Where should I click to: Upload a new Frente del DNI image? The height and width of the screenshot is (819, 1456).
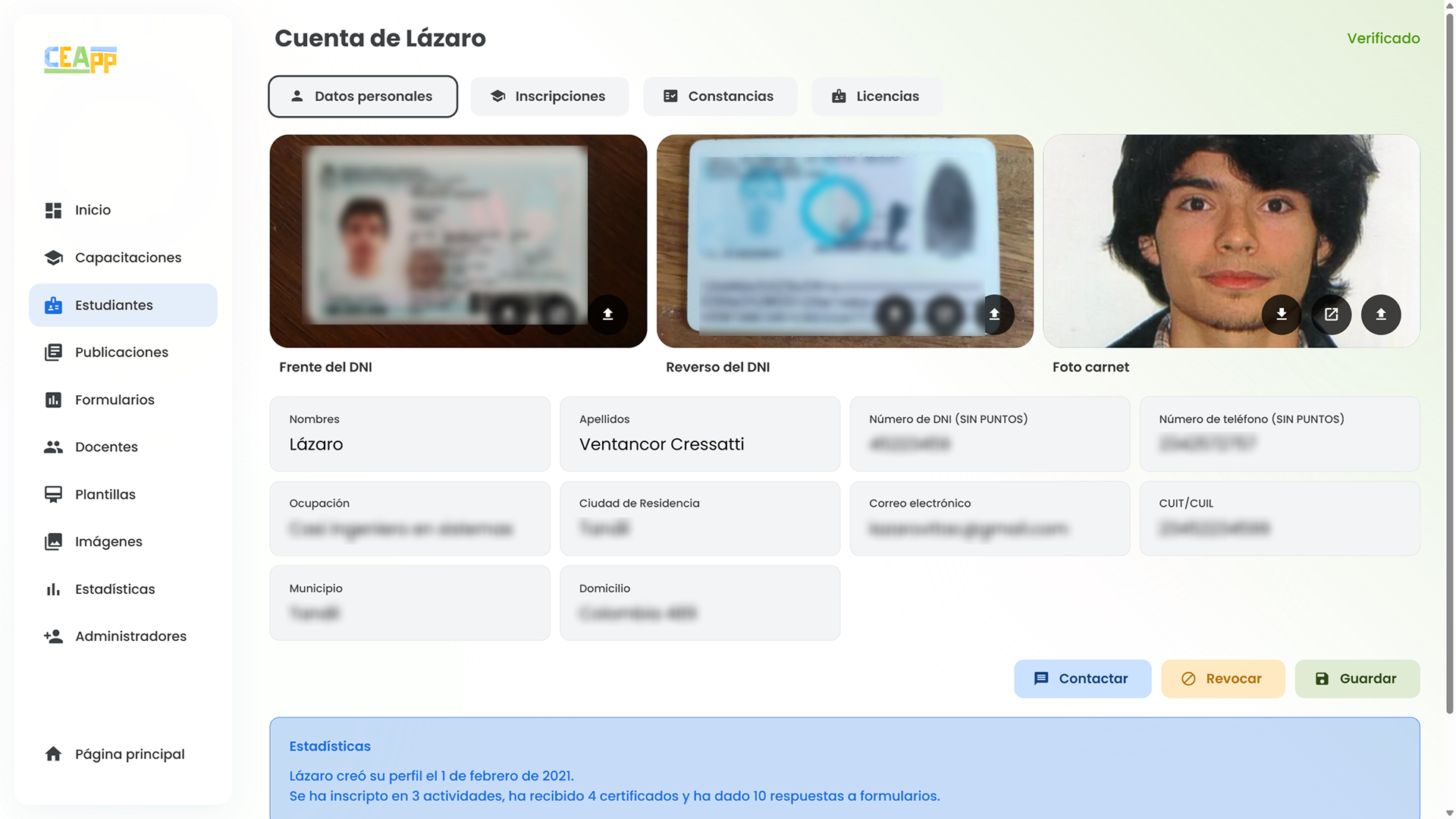607,314
